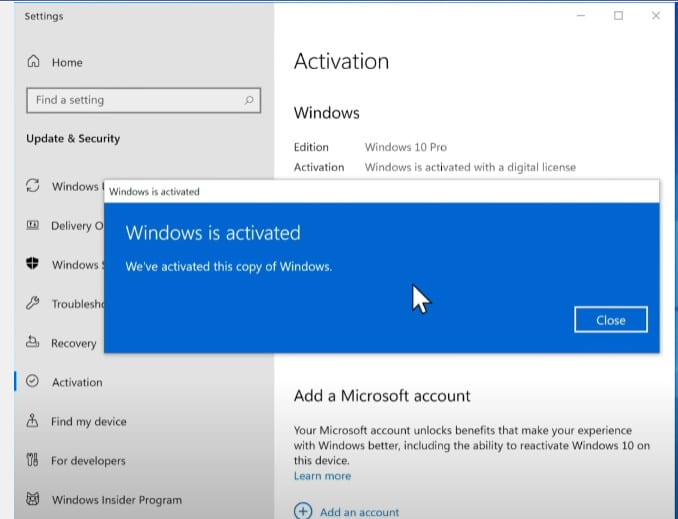This screenshot has width=678, height=519.
Task: Select Activation in the sidebar
Action: pos(77,382)
